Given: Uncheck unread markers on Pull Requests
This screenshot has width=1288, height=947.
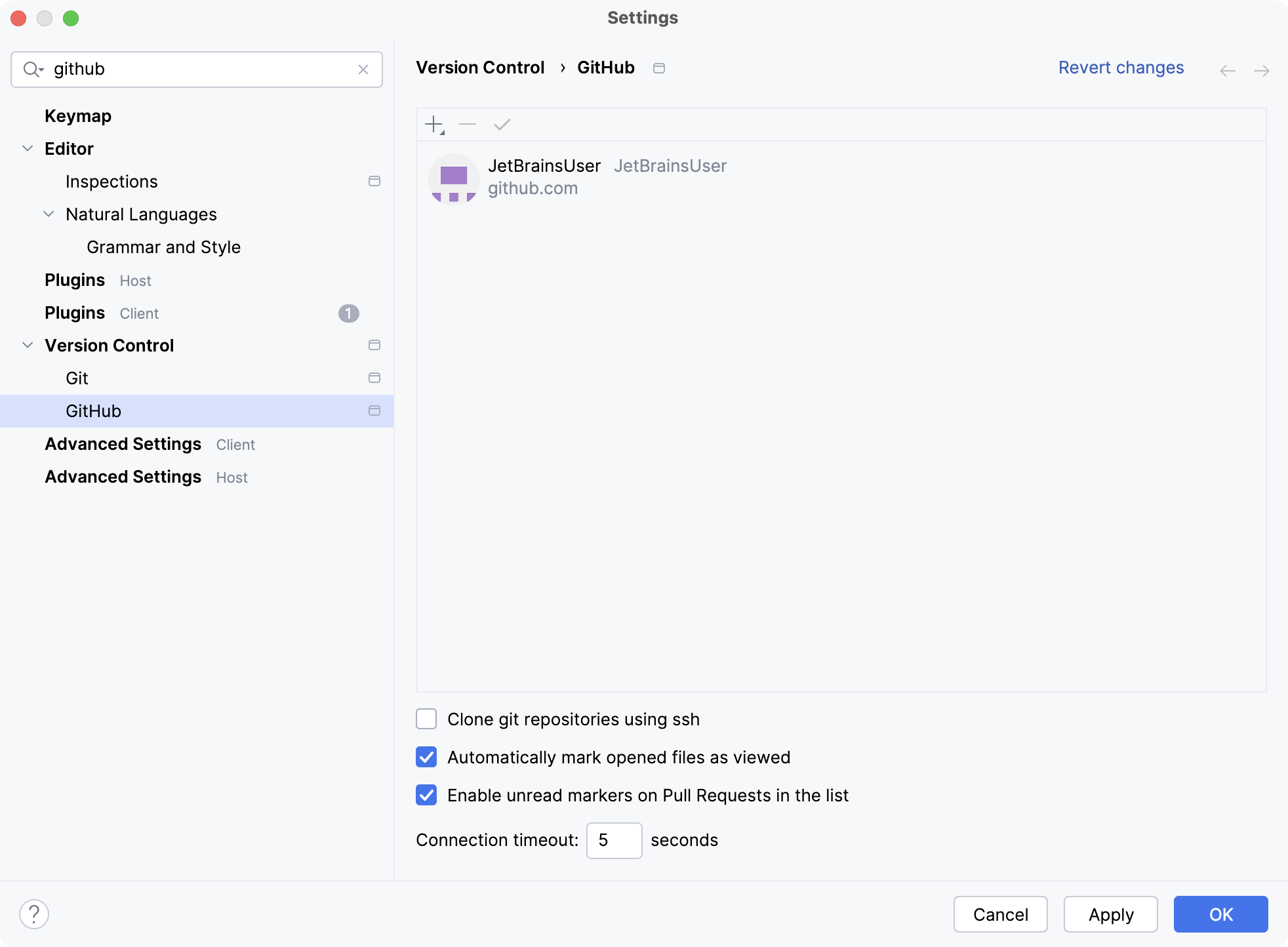Looking at the screenshot, I should pyautogui.click(x=426, y=796).
